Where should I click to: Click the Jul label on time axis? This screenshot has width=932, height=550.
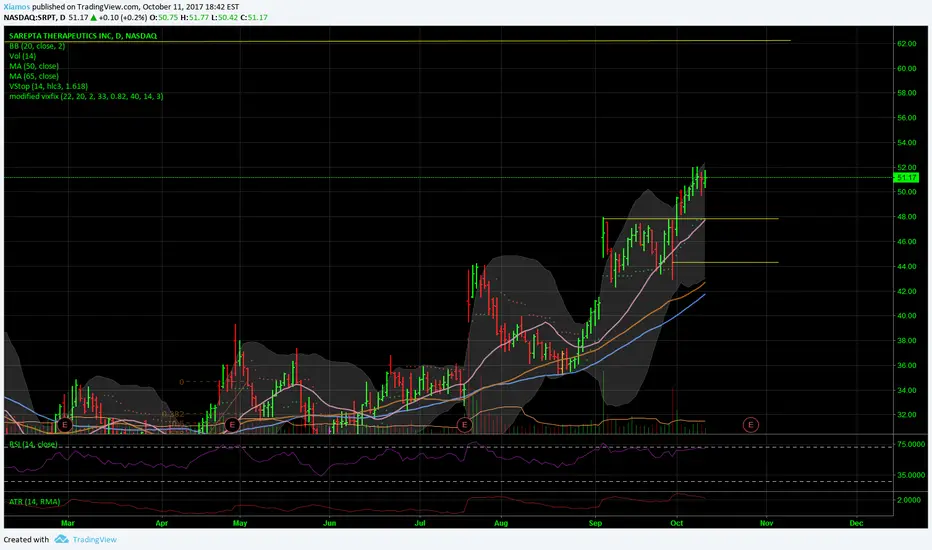pos(420,523)
